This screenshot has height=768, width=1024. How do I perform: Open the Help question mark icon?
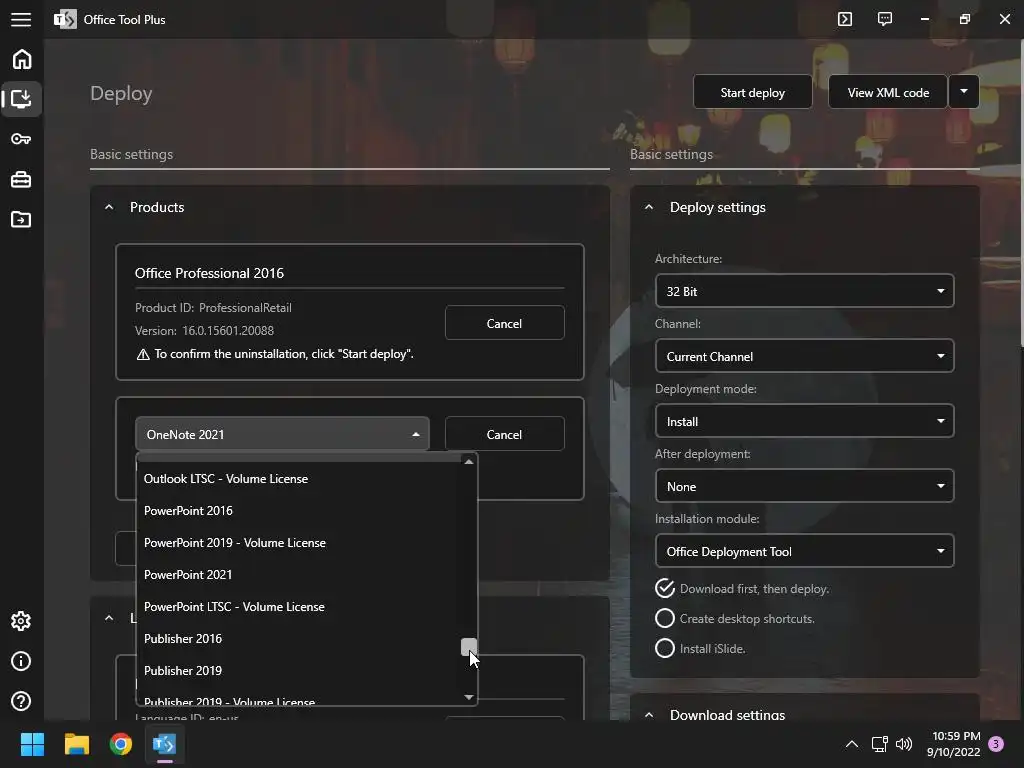click(21, 701)
